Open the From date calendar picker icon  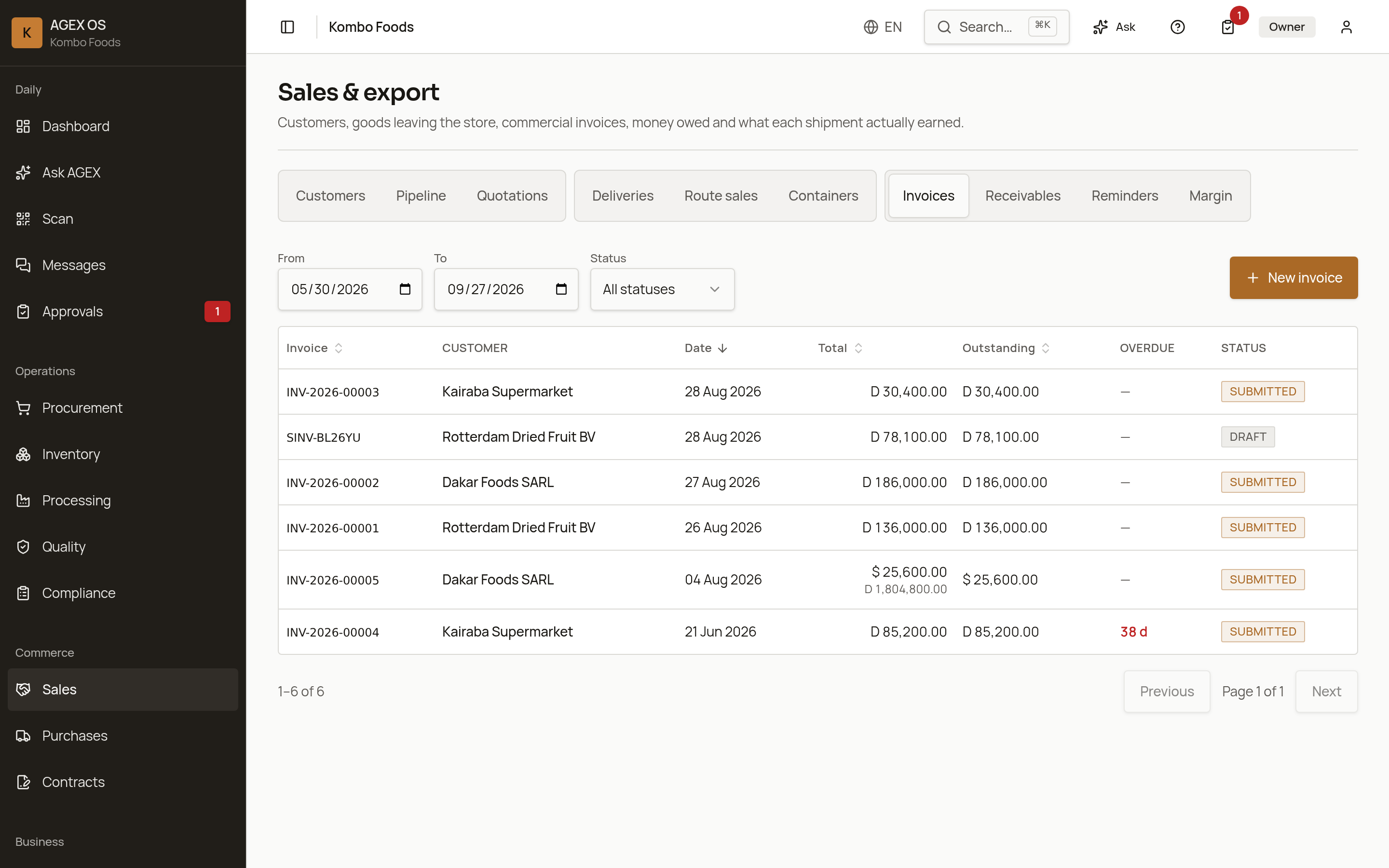405,289
